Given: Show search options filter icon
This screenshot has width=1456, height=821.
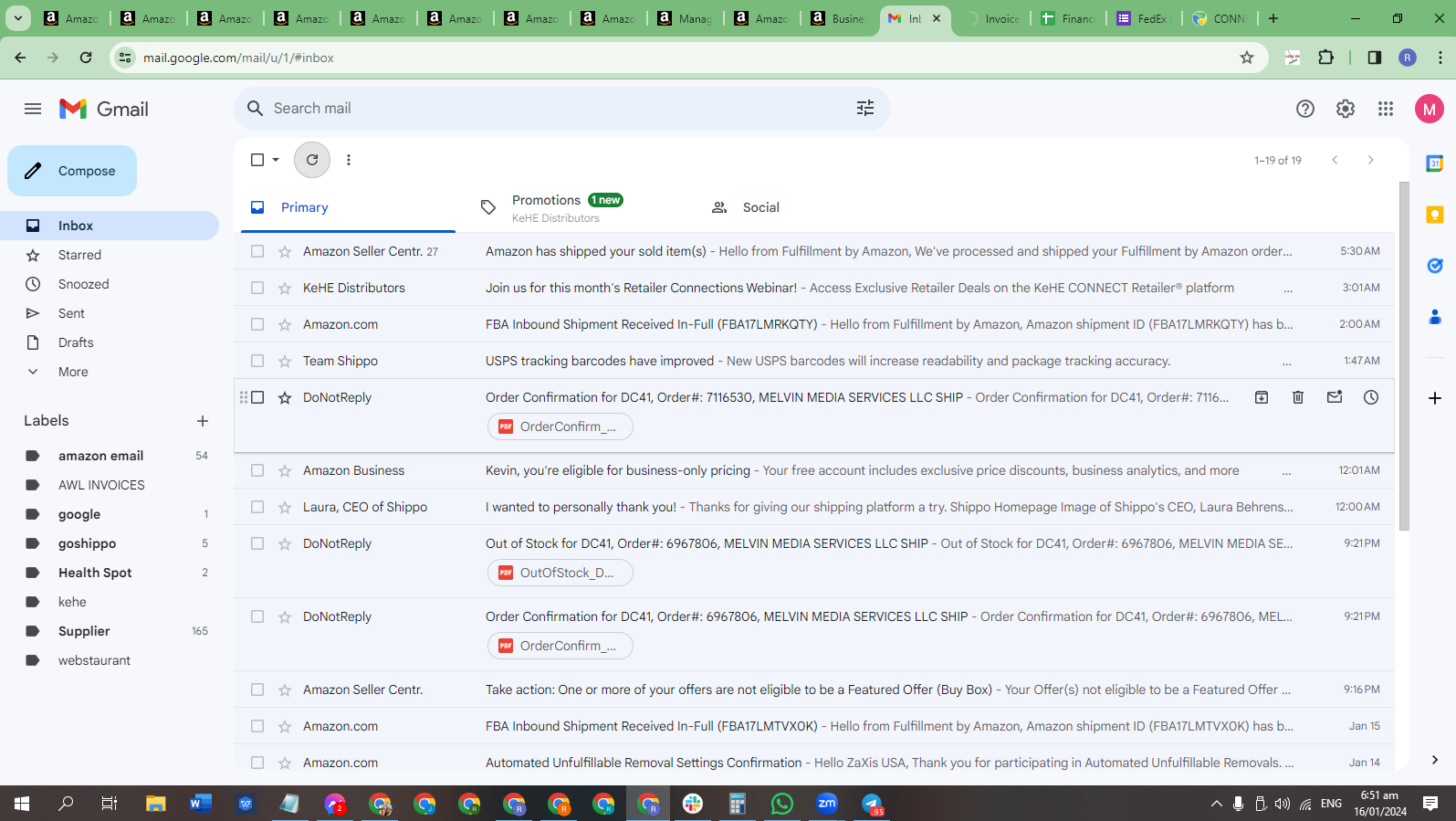Looking at the screenshot, I should point(865,109).
